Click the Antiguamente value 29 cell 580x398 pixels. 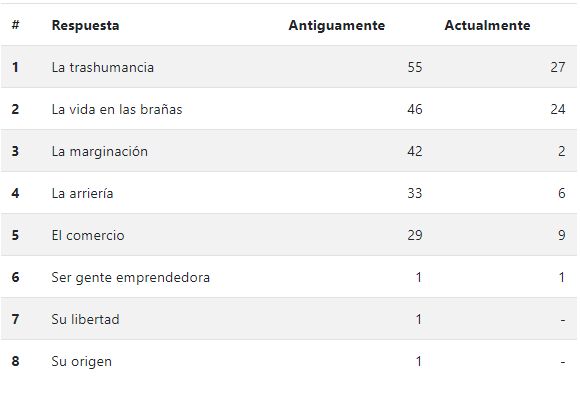coord(415,235)
